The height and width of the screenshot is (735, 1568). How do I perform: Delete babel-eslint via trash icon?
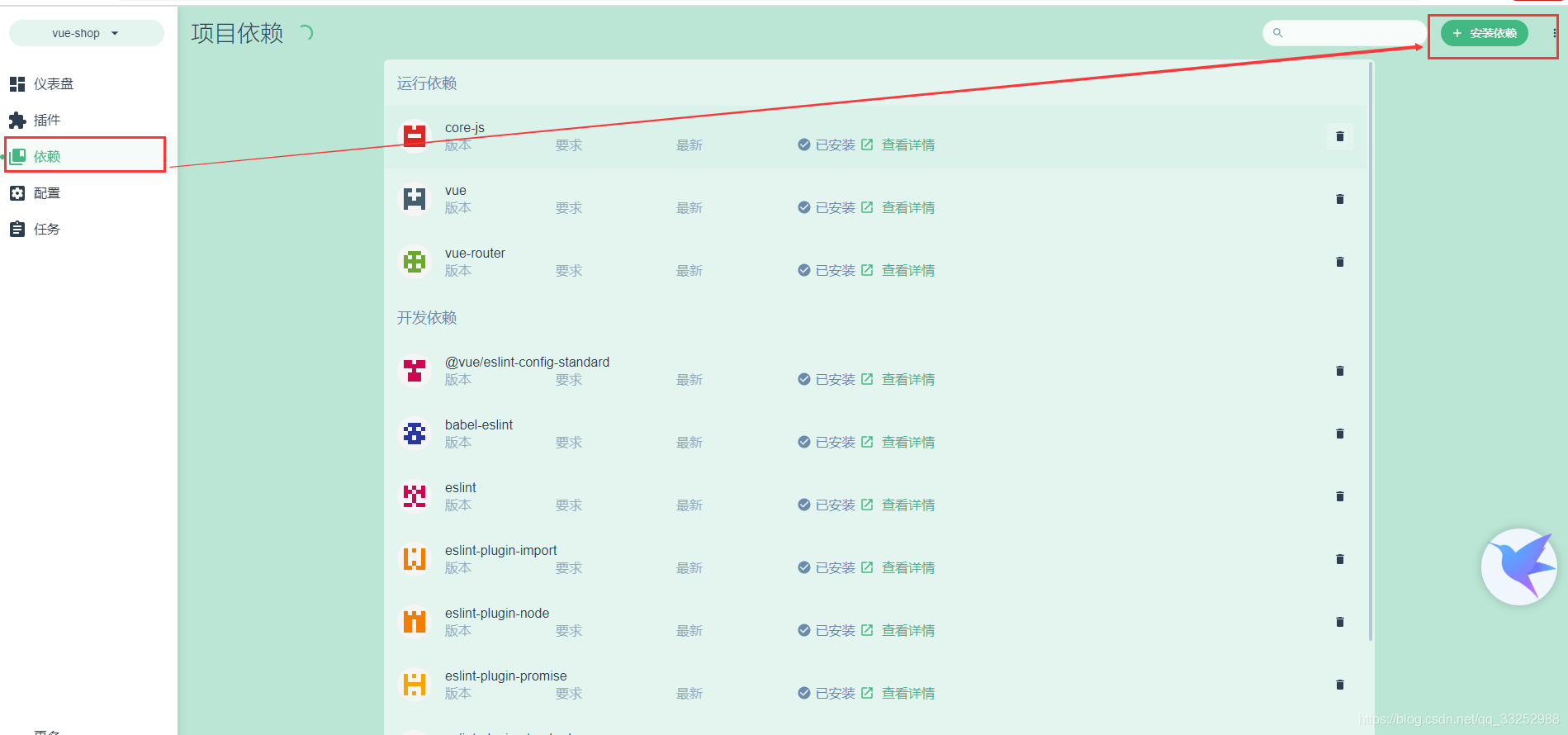[x=1339, y=434]
